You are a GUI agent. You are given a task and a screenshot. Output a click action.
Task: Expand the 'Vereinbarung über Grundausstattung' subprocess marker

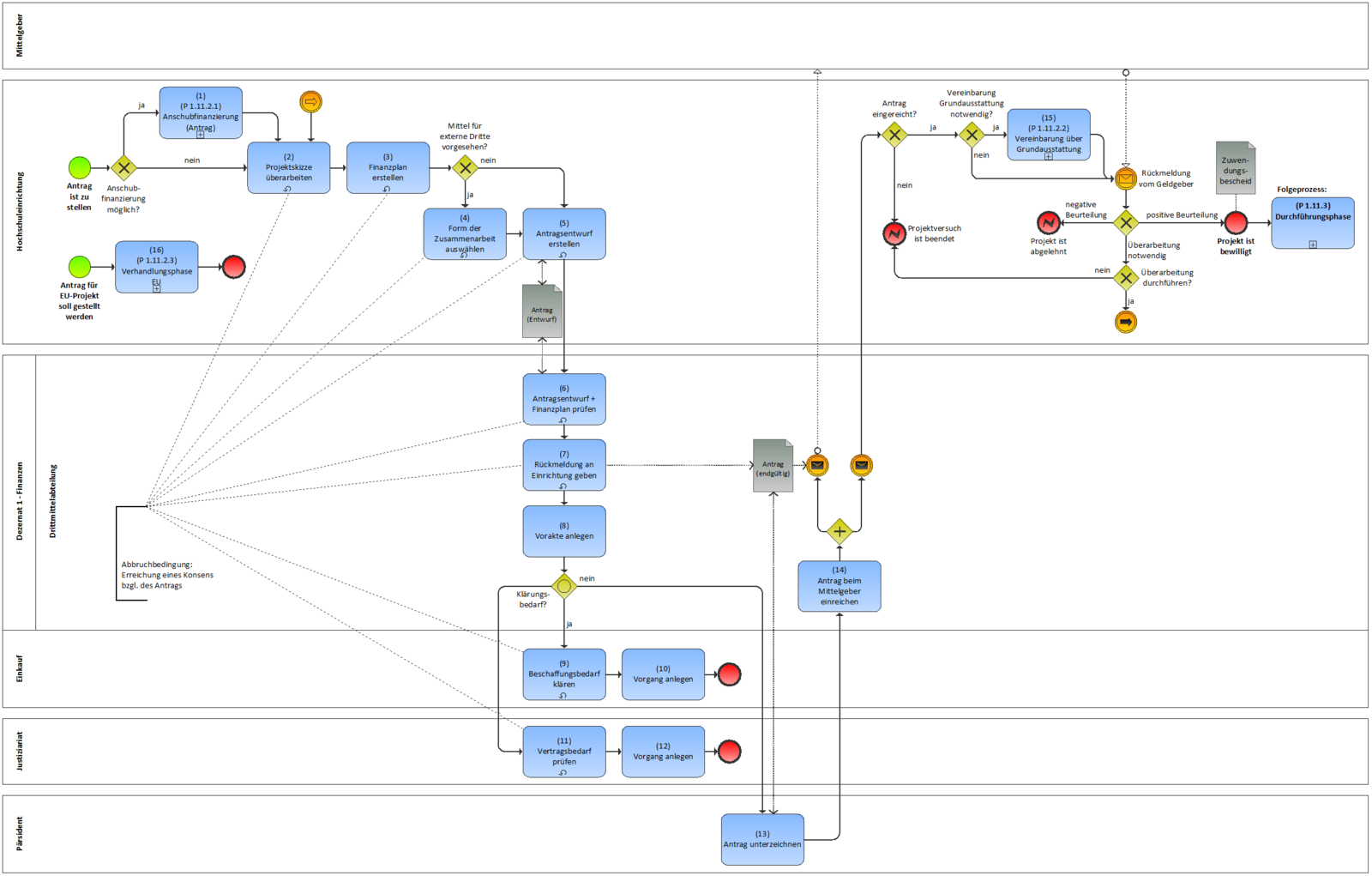click(1048, 156)
